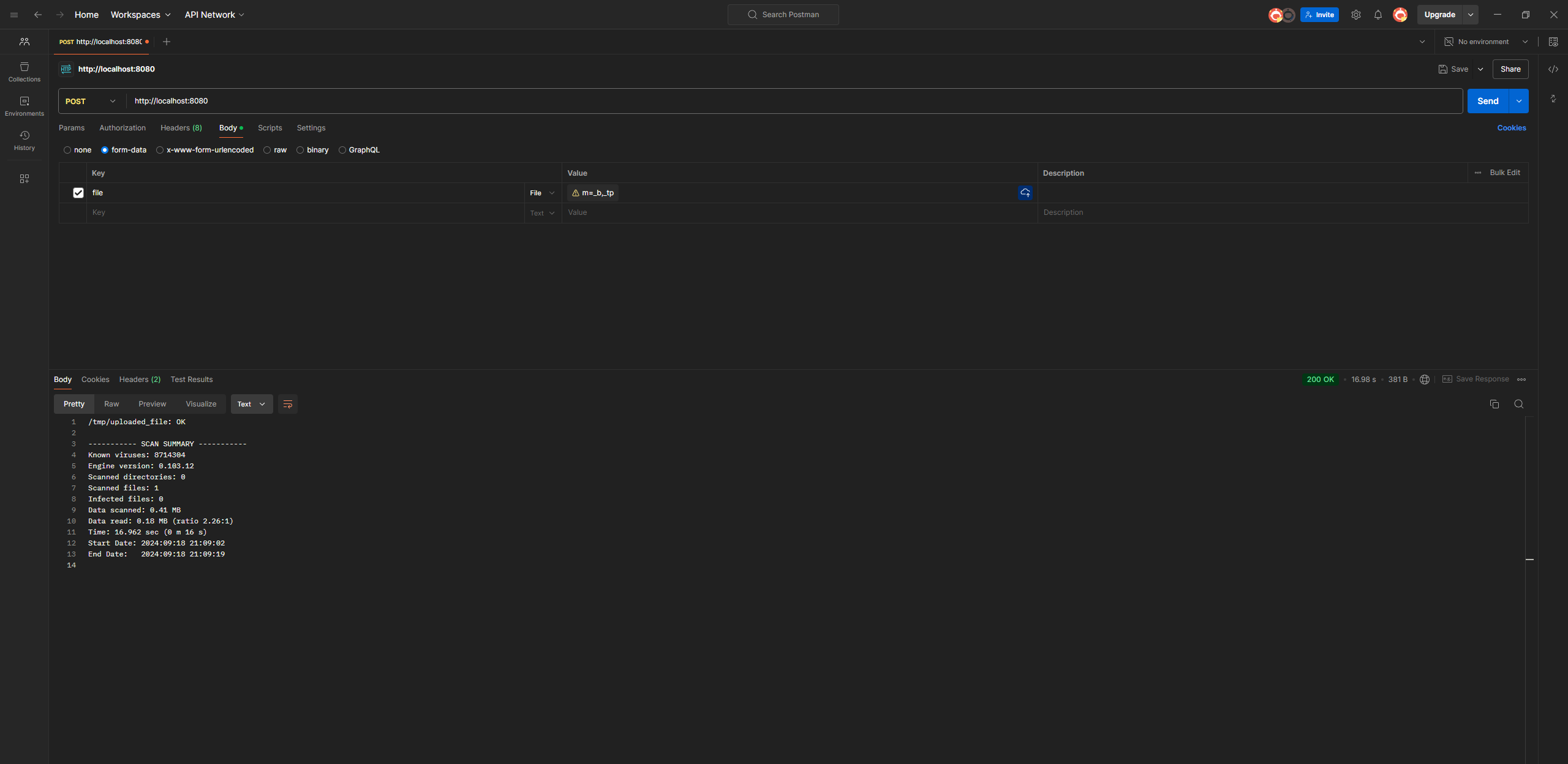Change the File type dropdown for file key

pos(543,193)
